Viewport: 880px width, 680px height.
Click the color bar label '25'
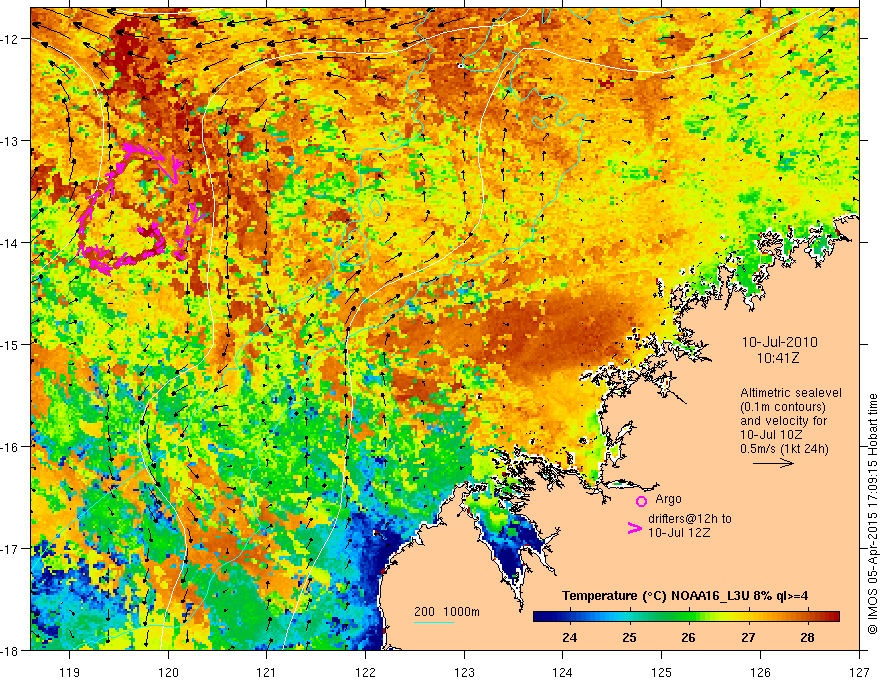coord(629,638)
